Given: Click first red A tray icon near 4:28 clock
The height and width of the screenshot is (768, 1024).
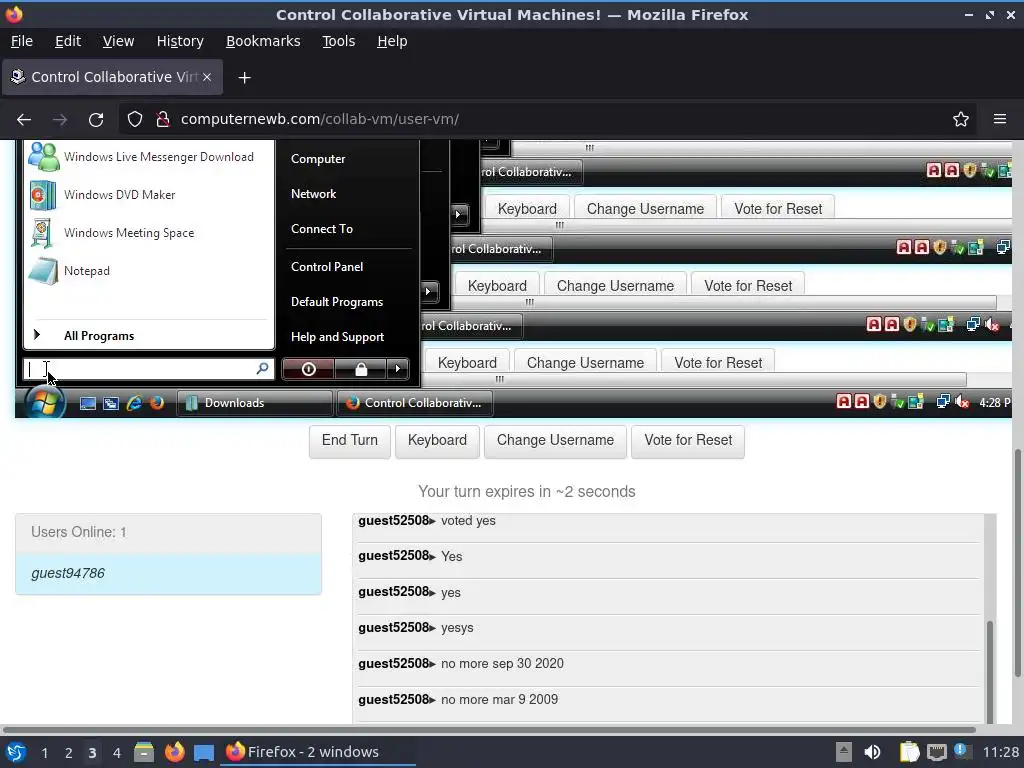Looking at the screenshot, I should pyautogui.click(x=844, y=402).
